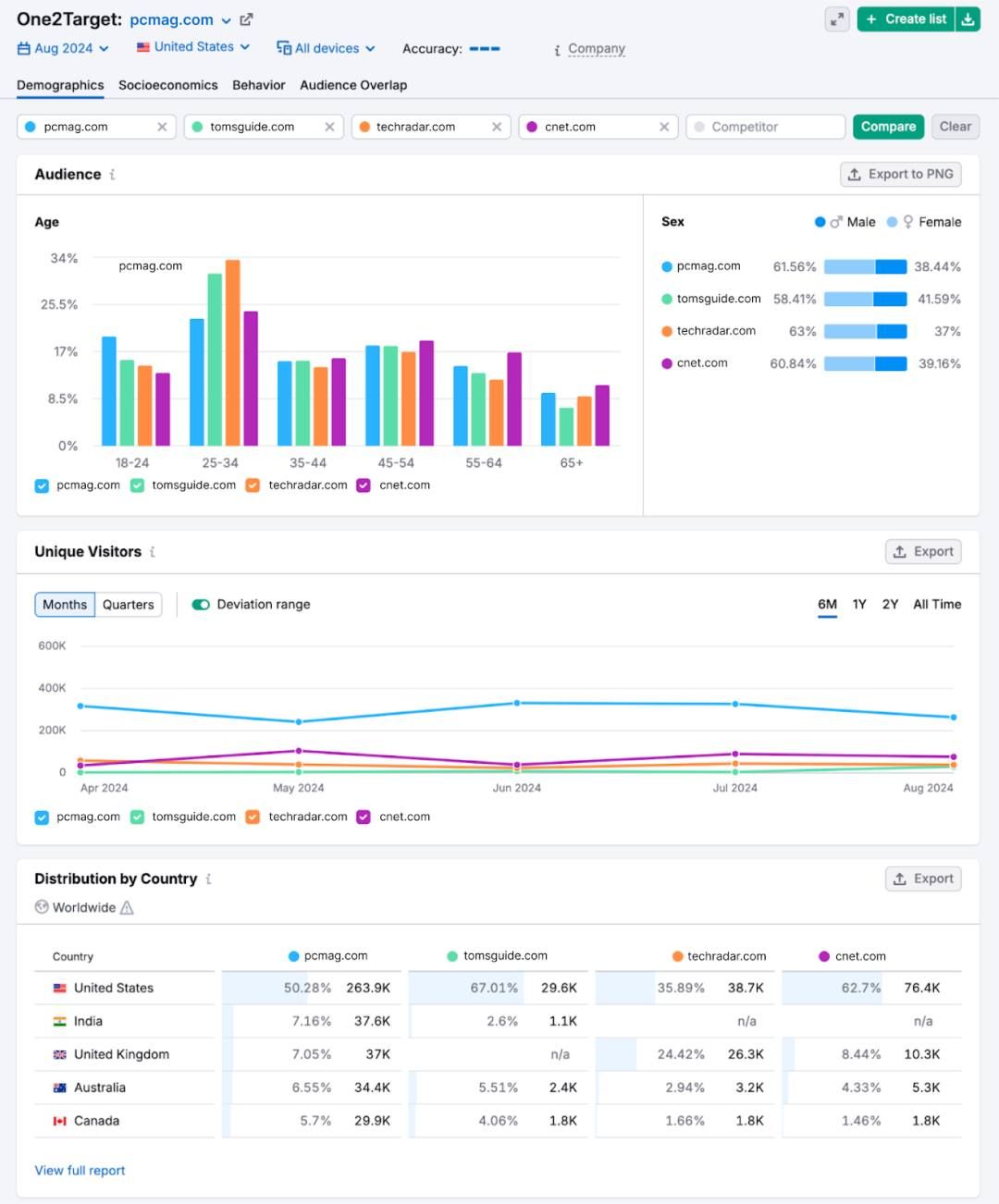The image size is (999, 1204).
Task: Remove pcmag.com from comparison
Action: pos(162,127)
